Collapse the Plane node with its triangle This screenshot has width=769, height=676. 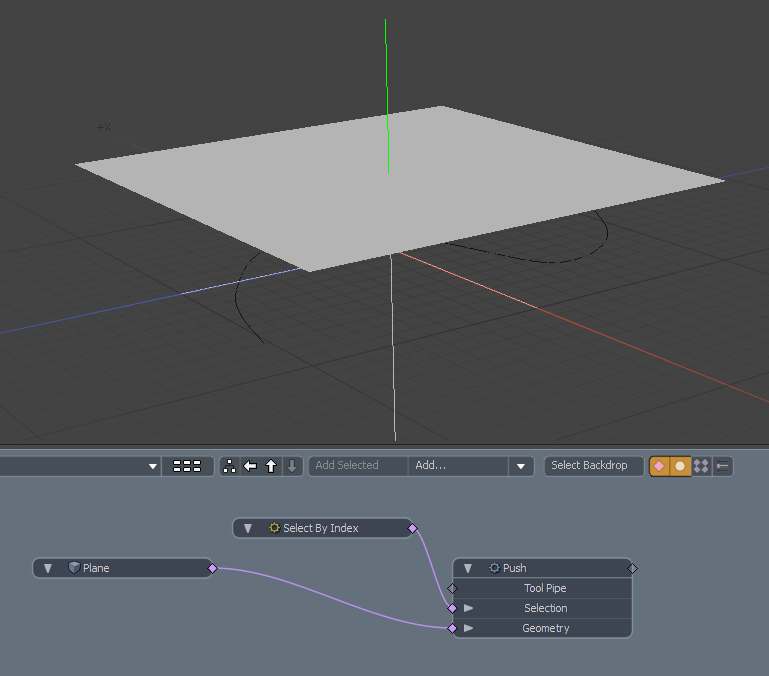(47, 568)
